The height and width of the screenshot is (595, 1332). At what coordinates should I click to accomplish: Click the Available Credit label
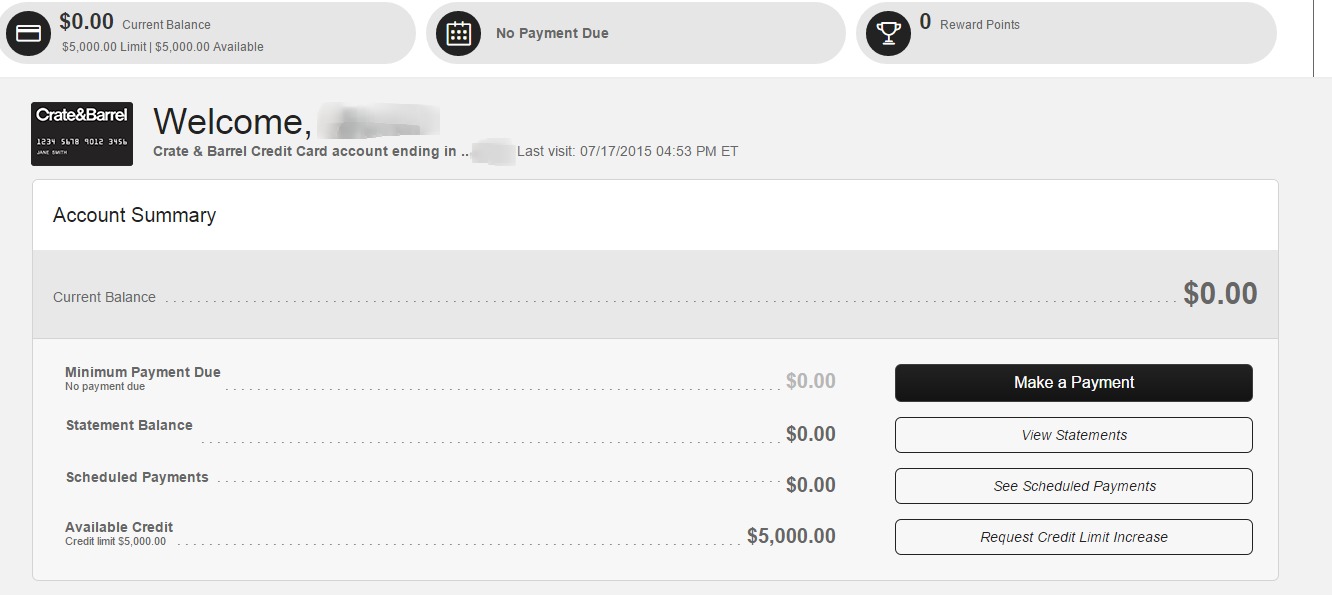pos(119,527)
